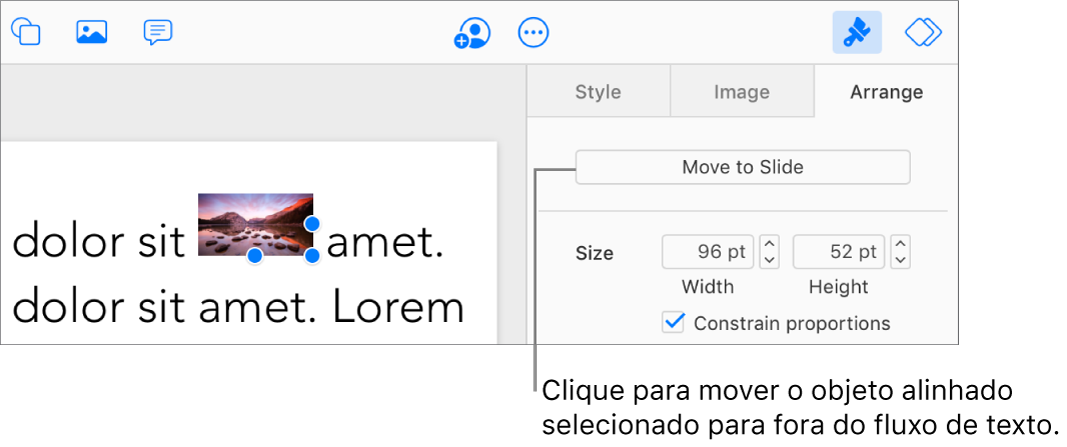The height and width of the screenshot is (447, 1067).
Task: Toggle the Format paintbrush inspector
Action: [x=857, y=33]
